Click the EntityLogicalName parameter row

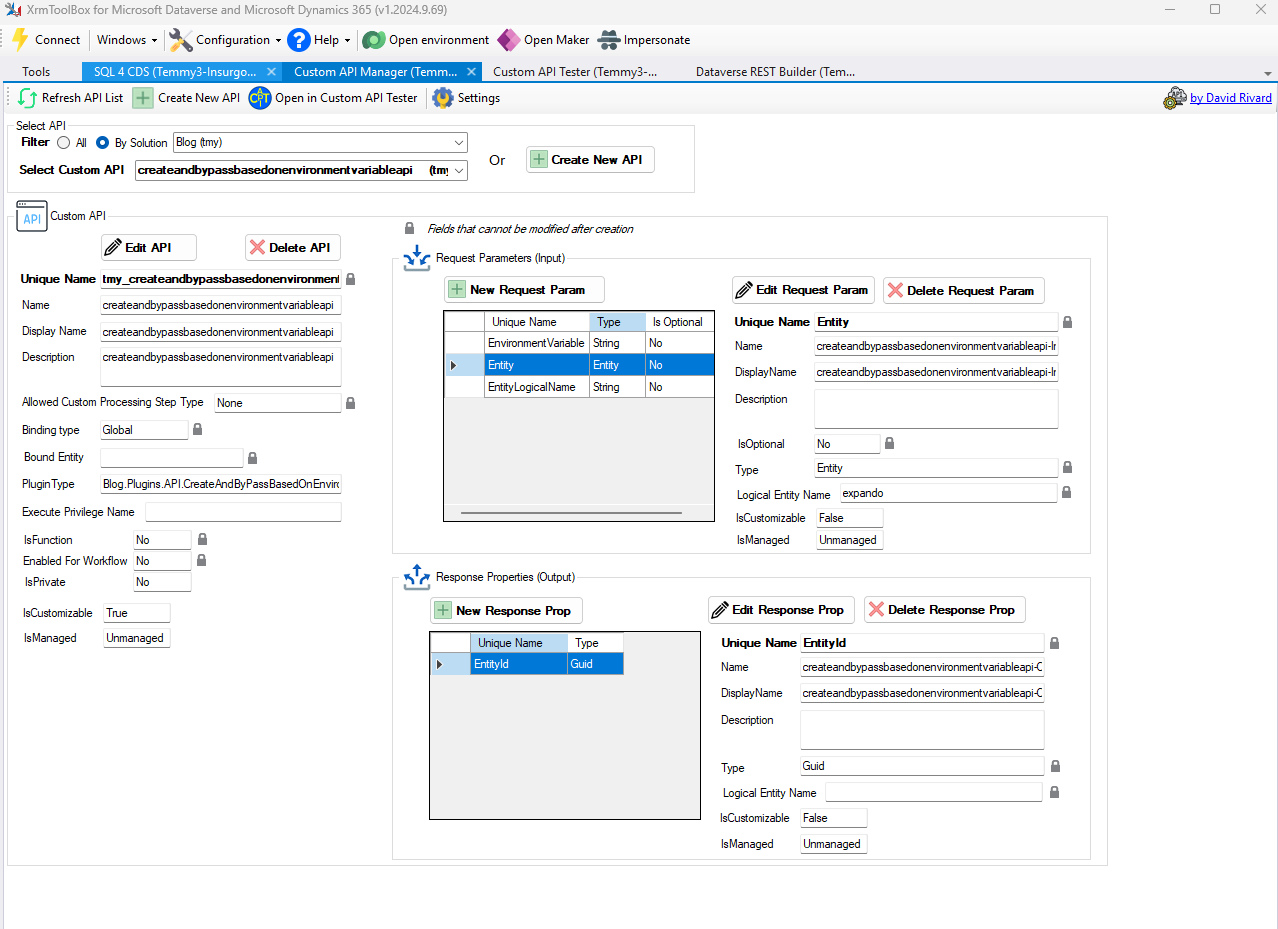579,387
